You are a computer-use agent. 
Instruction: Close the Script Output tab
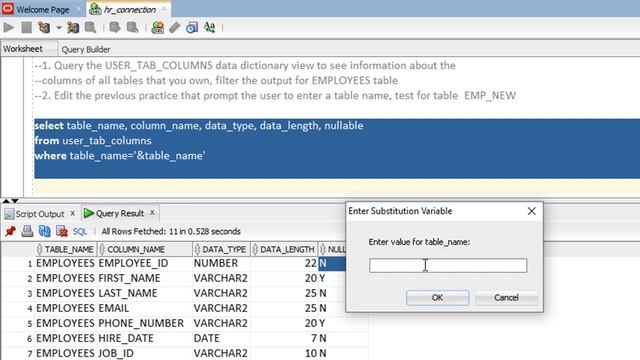point(72,213)
